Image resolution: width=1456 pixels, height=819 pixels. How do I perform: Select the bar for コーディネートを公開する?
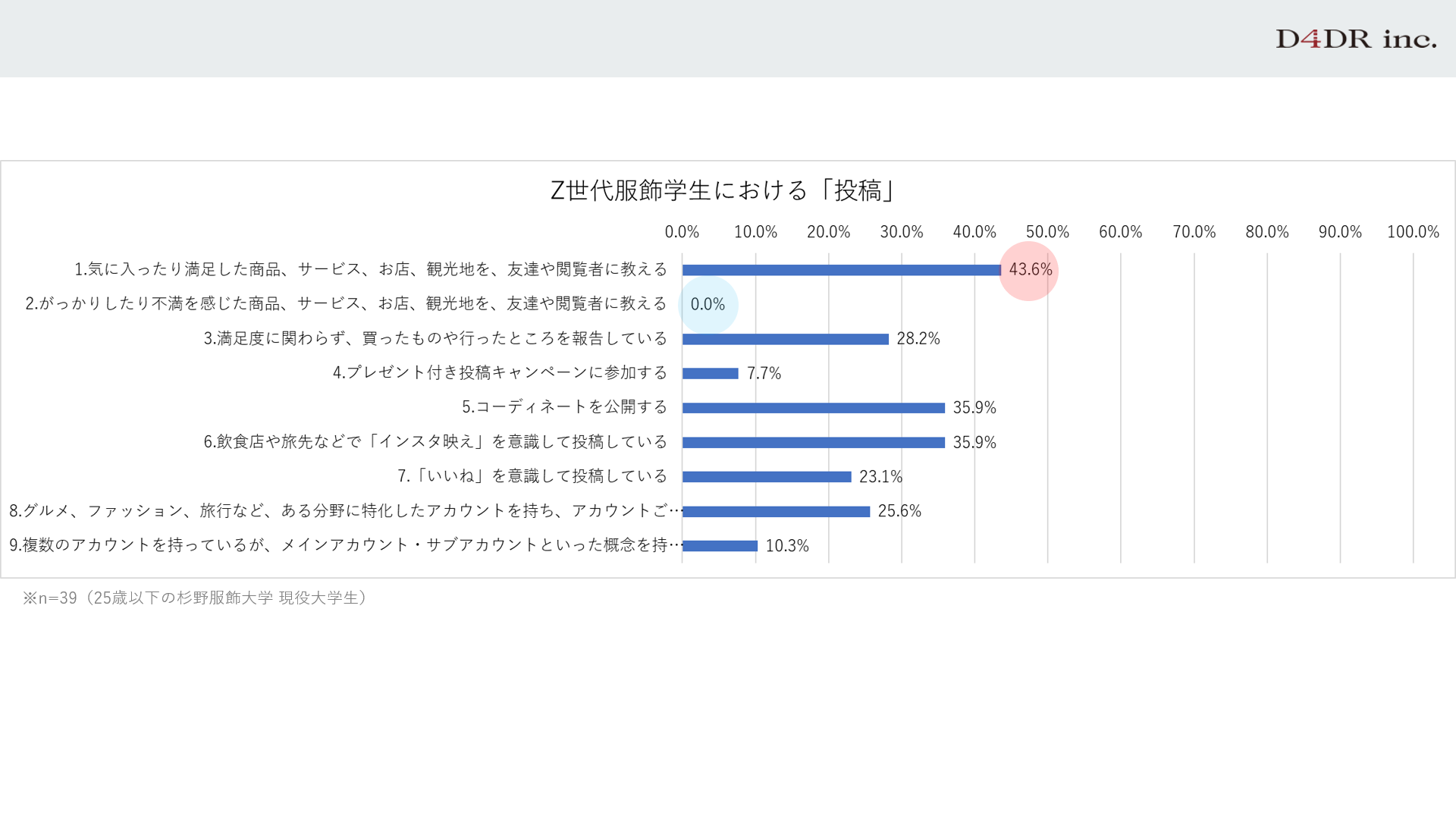click(x=814, y=408)
